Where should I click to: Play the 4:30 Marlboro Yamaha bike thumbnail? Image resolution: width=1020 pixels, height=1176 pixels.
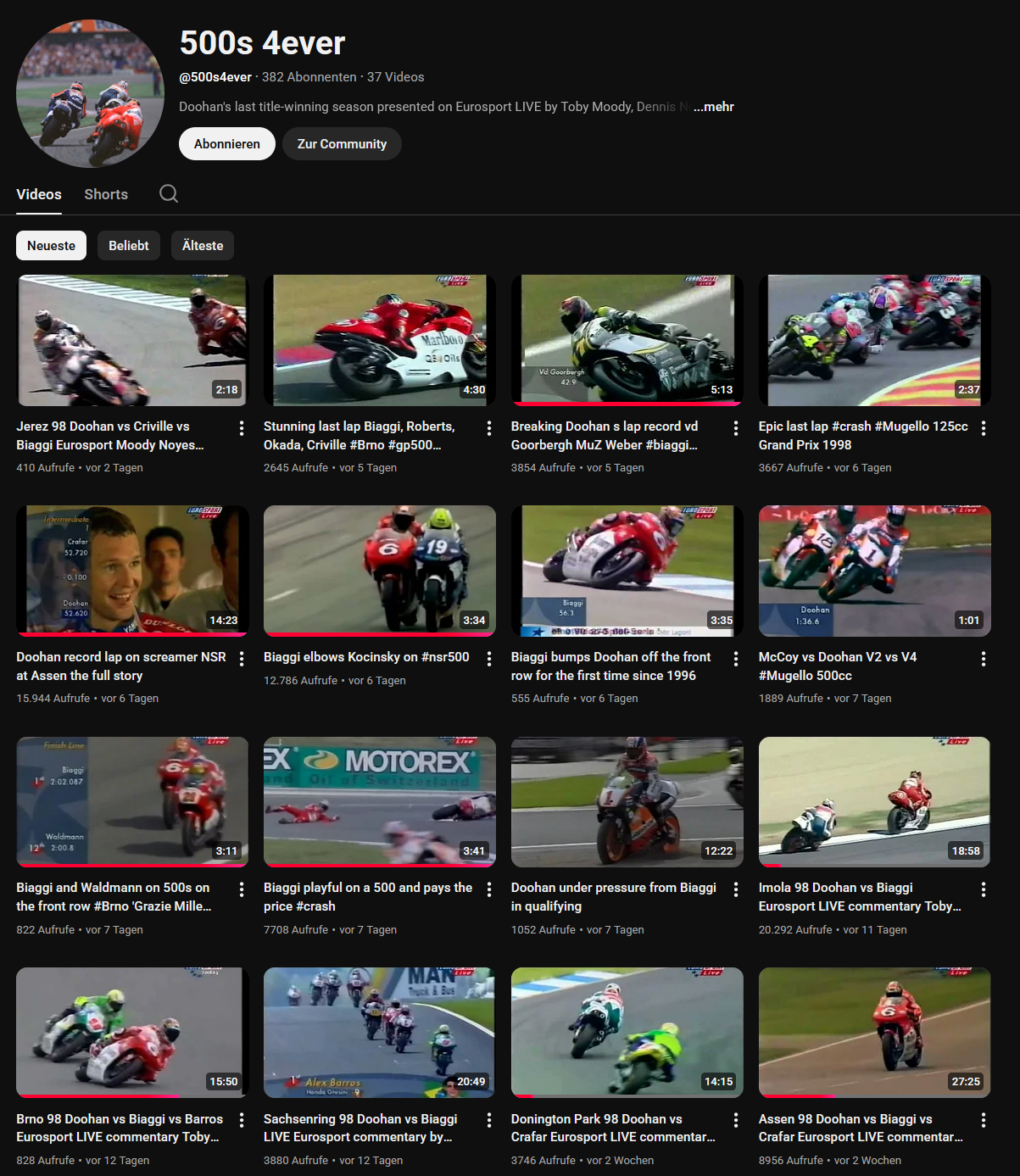(x=380, y=340)
